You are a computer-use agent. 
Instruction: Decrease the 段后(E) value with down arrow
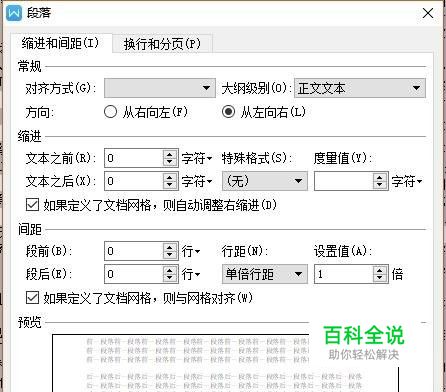click(170, 278)
